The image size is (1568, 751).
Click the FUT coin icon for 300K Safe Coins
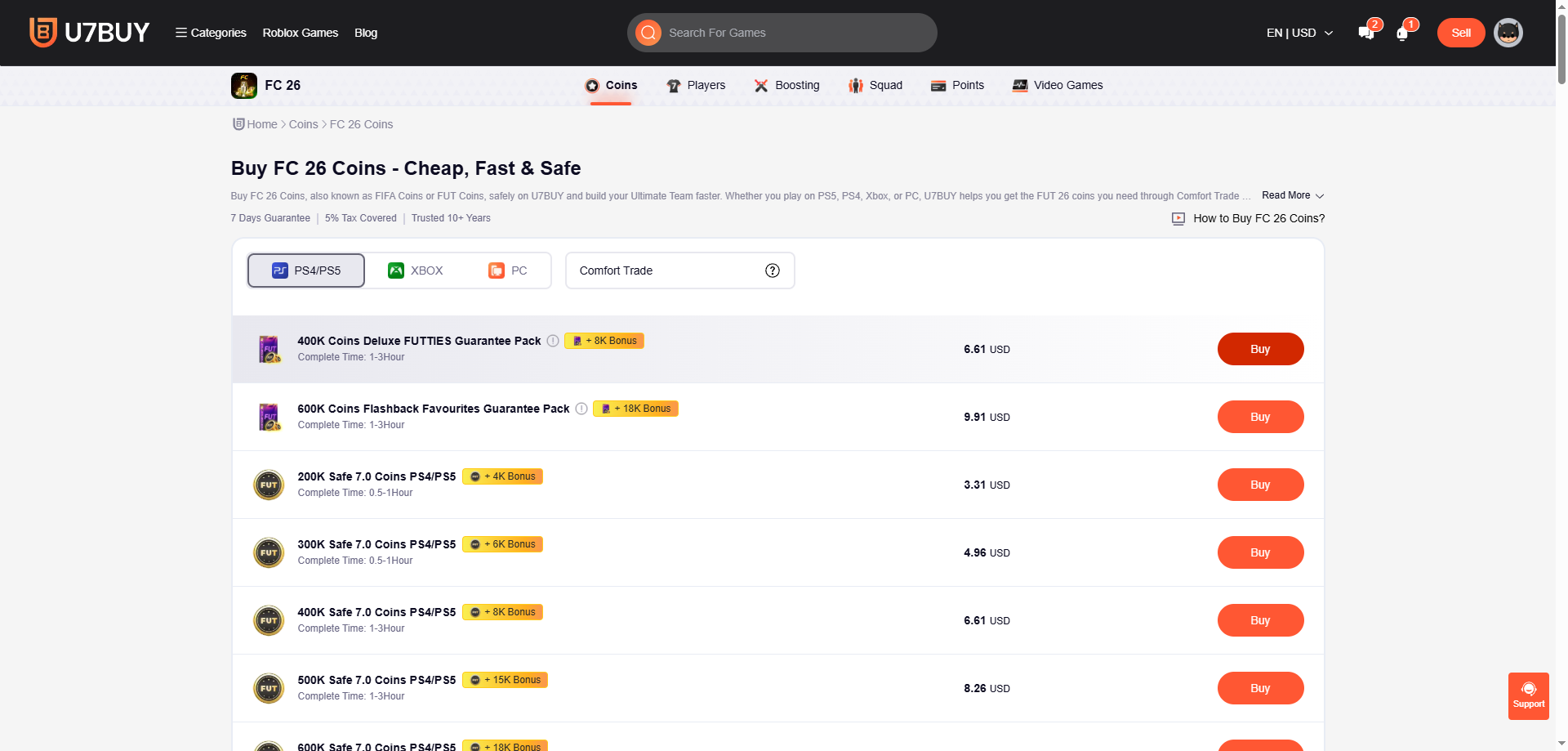click(269, 552)
